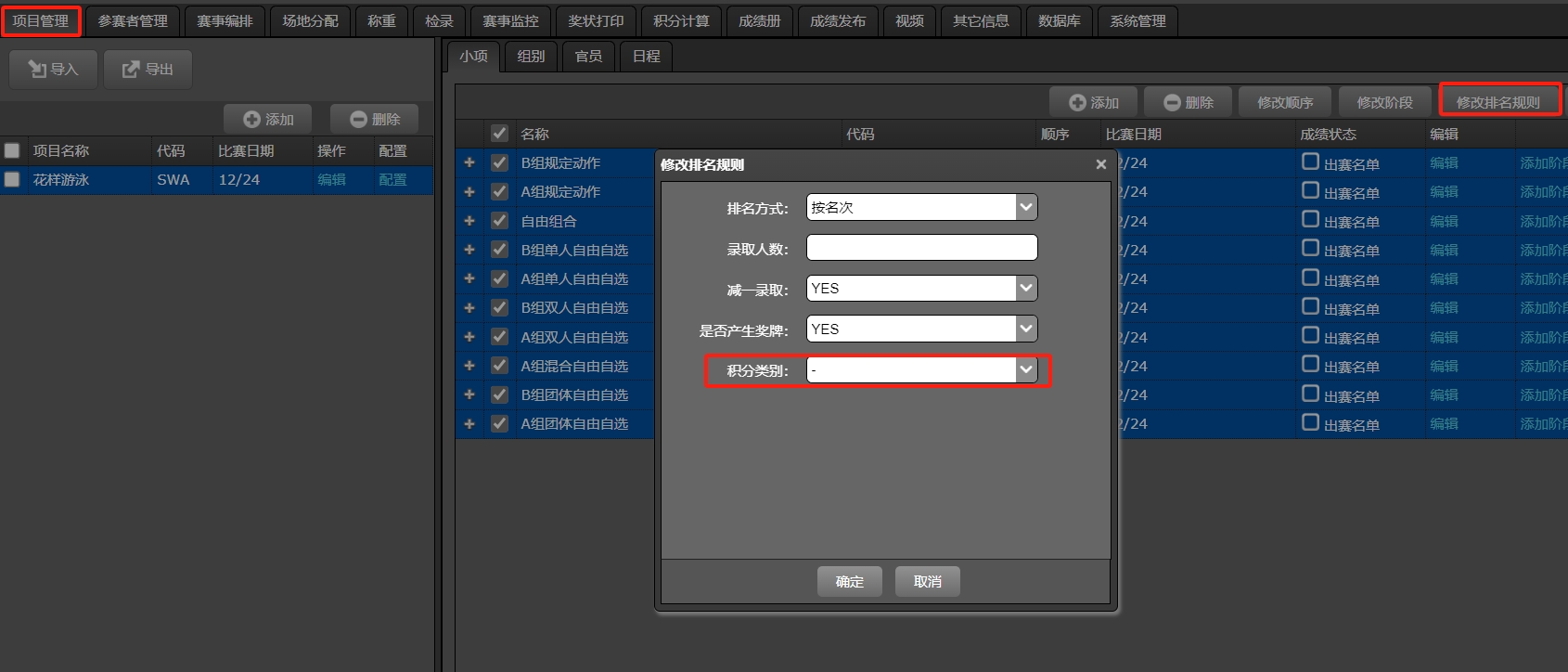Click the 导入 import icon button

point(53,70)
